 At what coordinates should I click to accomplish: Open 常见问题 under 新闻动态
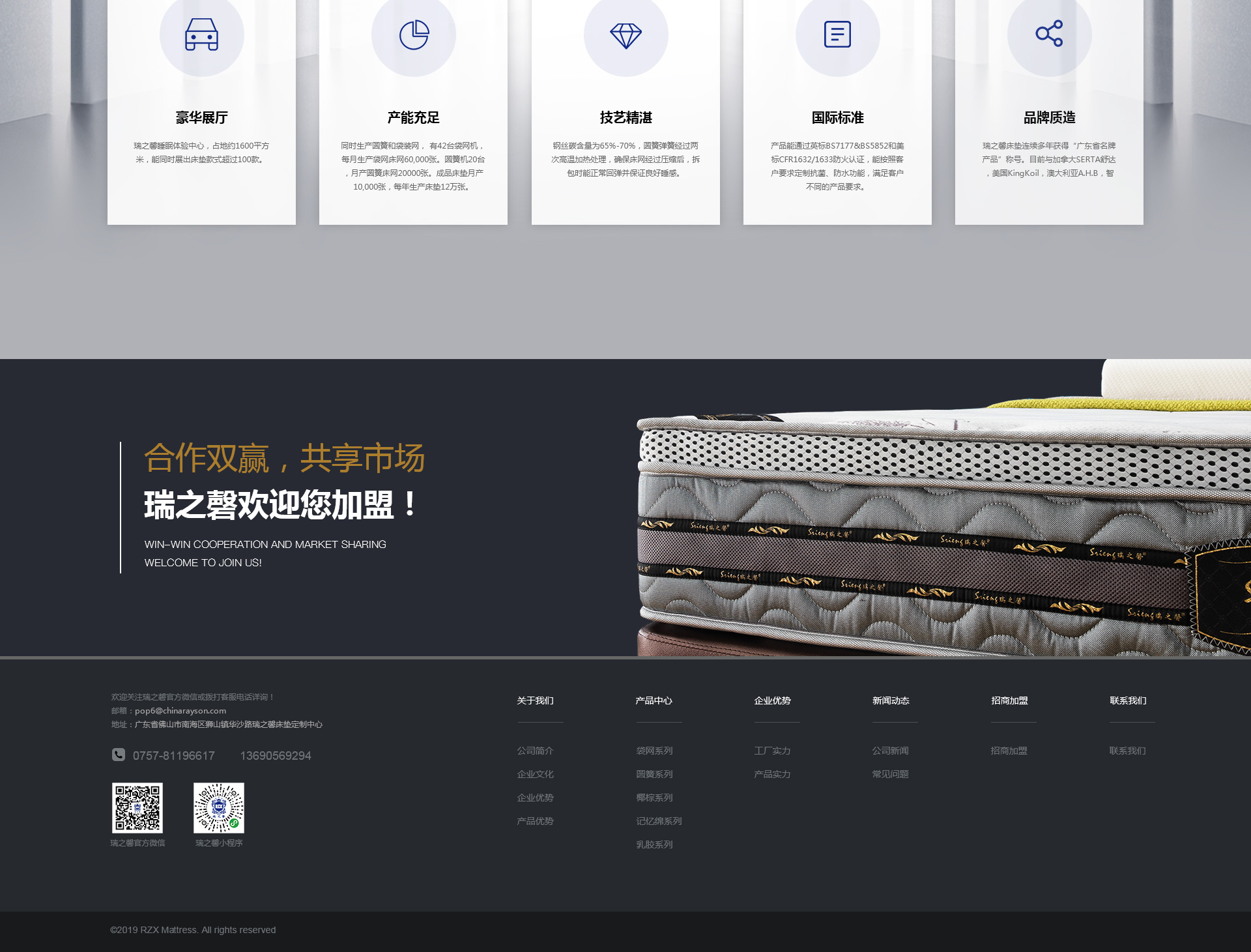890,774
